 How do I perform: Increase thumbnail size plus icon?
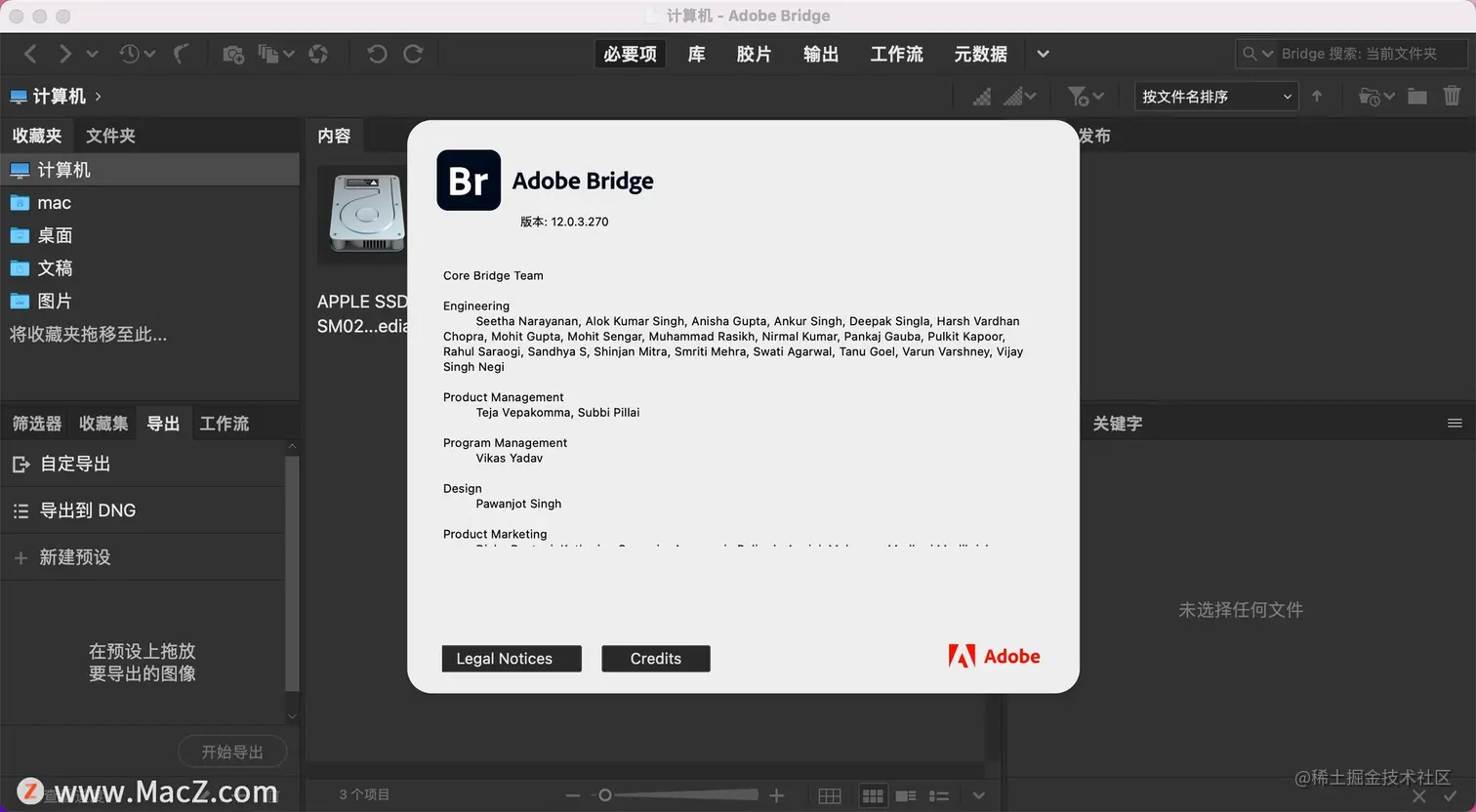(776, 795)
